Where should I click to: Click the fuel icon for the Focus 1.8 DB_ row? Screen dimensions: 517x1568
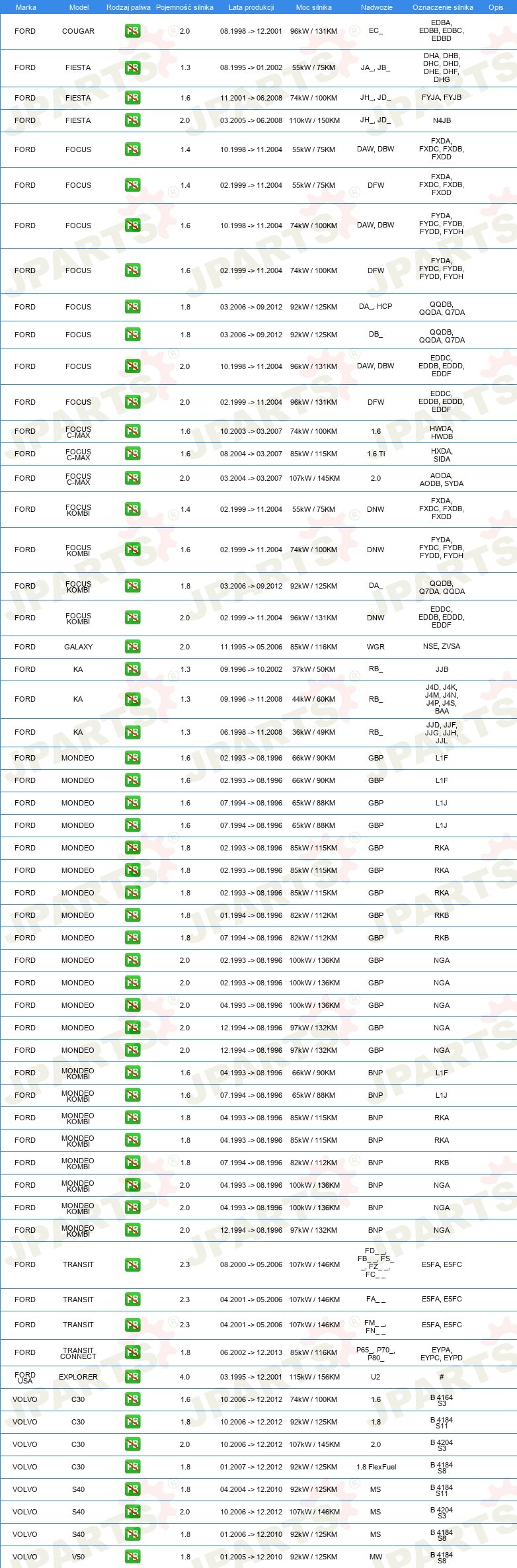pyautogui.click(x=132, y=335)
